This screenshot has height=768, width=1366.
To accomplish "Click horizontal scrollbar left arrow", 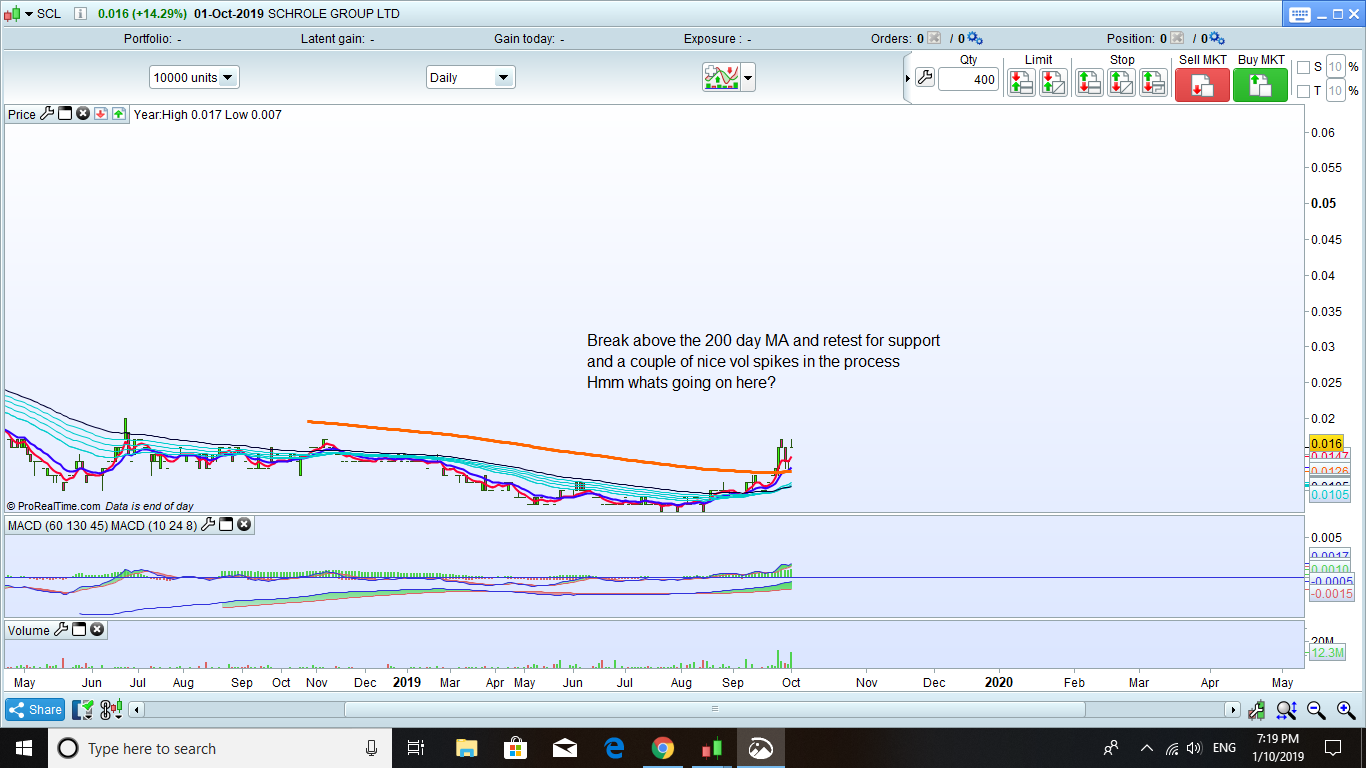I will tap(138, 710).
